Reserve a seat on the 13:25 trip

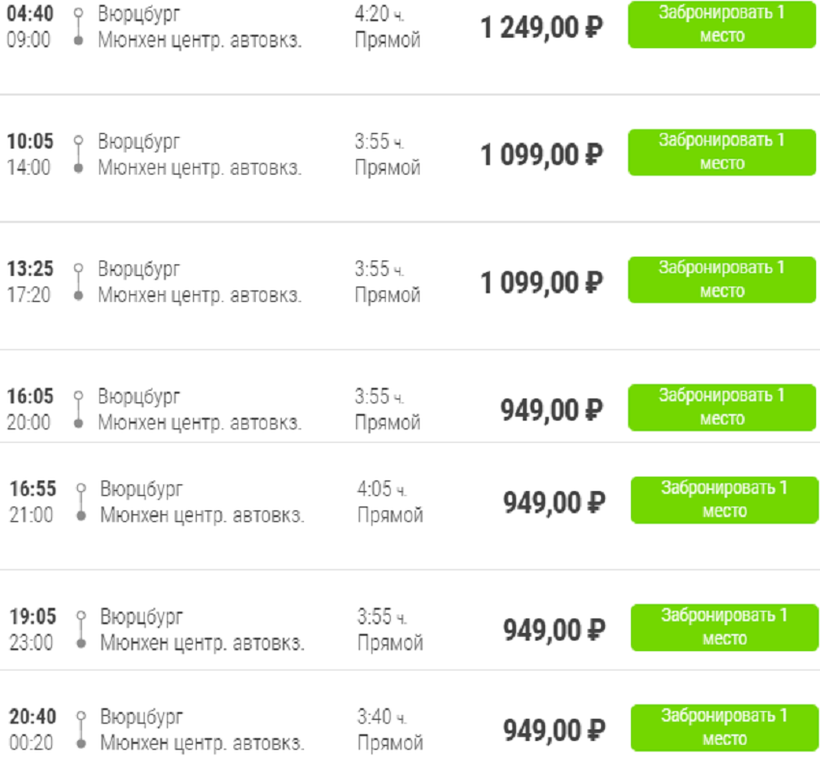pyautogui.click(x=722, y=279)
